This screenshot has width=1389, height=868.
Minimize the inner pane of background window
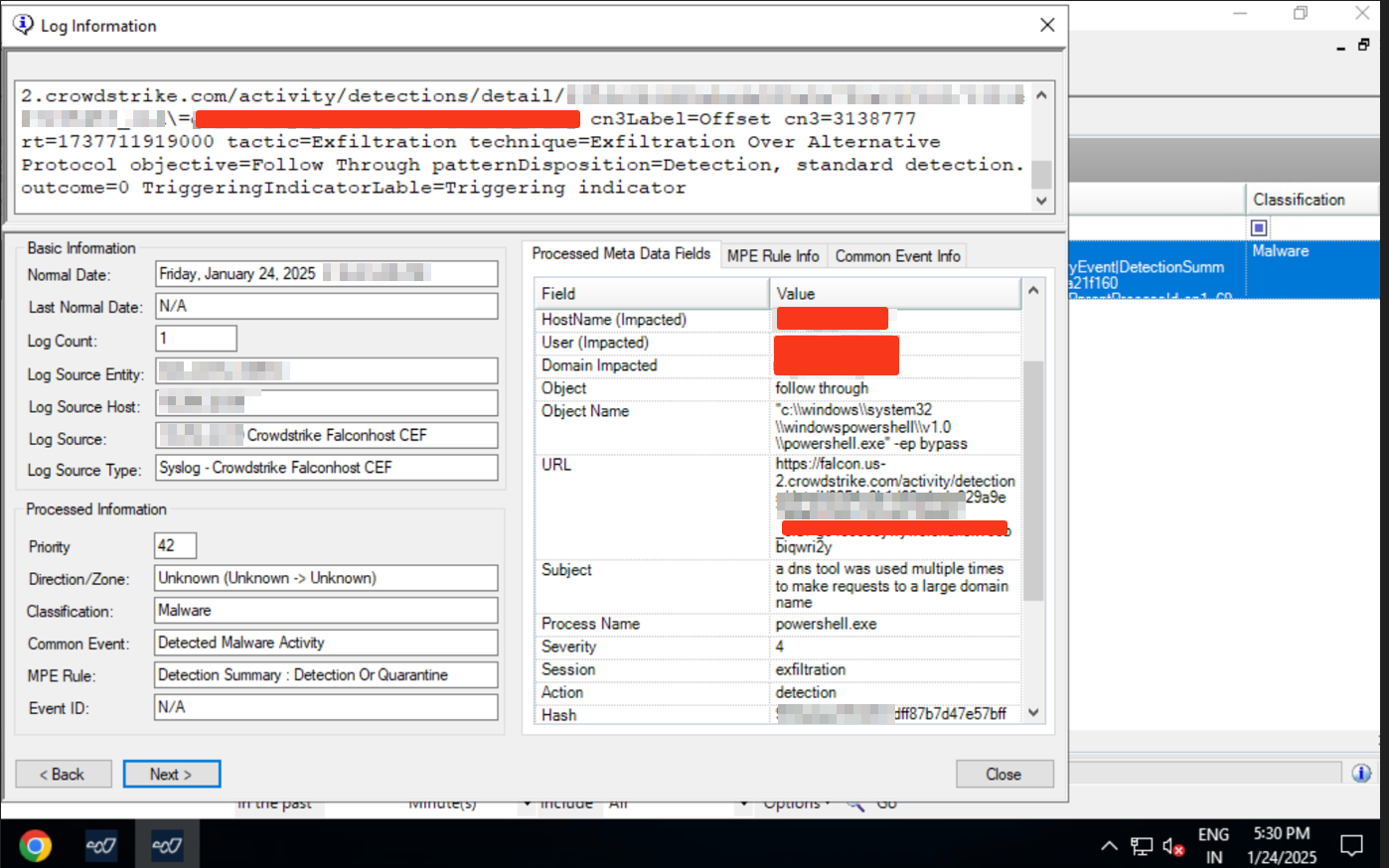pyautogui.click(x=1340, y=47)
